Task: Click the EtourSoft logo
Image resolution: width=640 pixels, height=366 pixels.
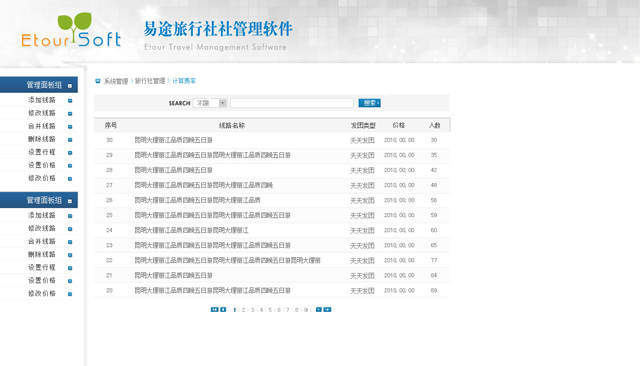Action: click(x=71, y=30)
